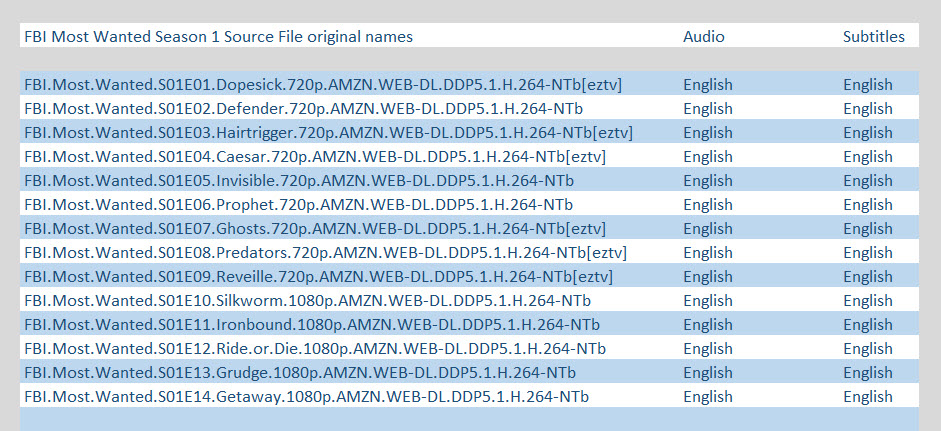This screenshot has width=941, height=431.
Task: Select the S01E05.Invisible file name cell
Action: click(299, 181)
